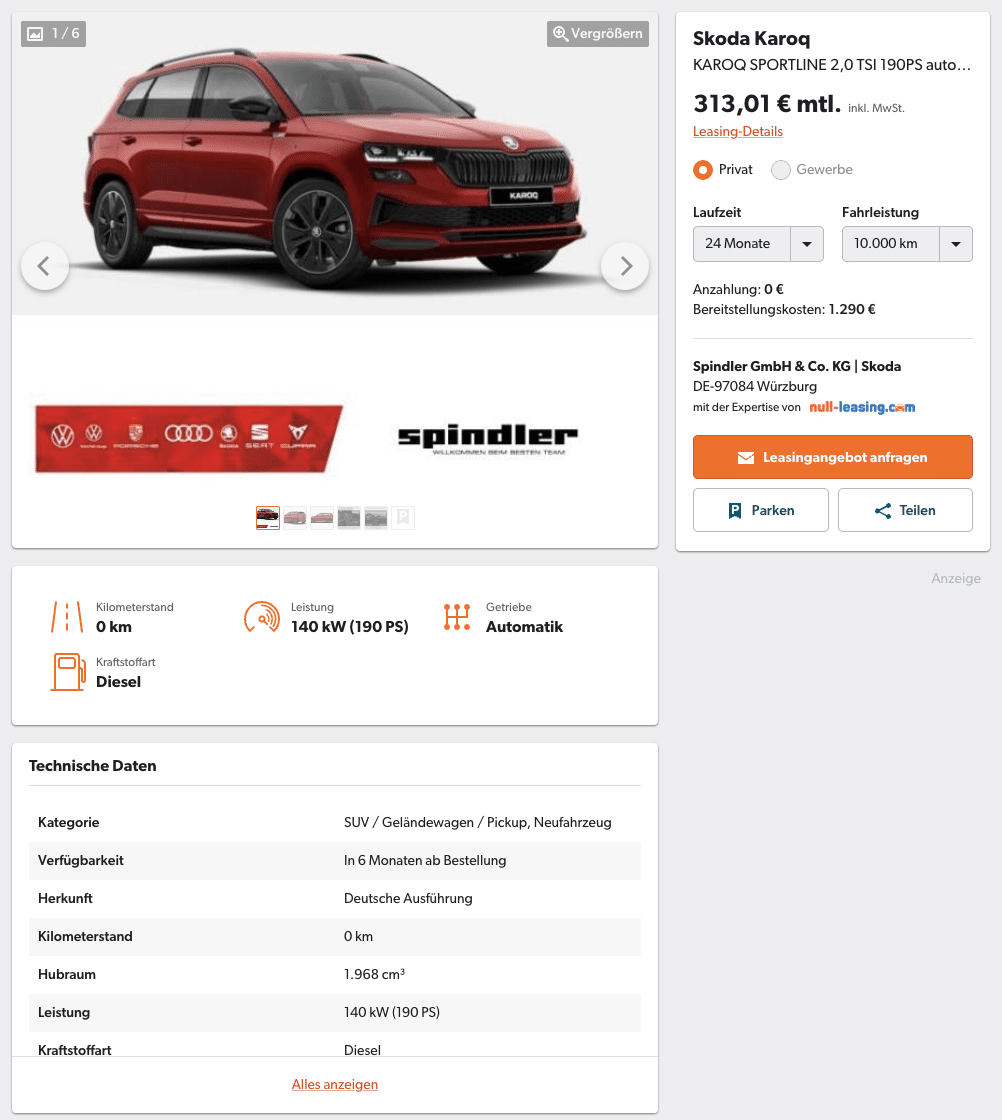Click the image counter gallery icon
This screenshot has height=1120, width=1002.
pos(35,34)
